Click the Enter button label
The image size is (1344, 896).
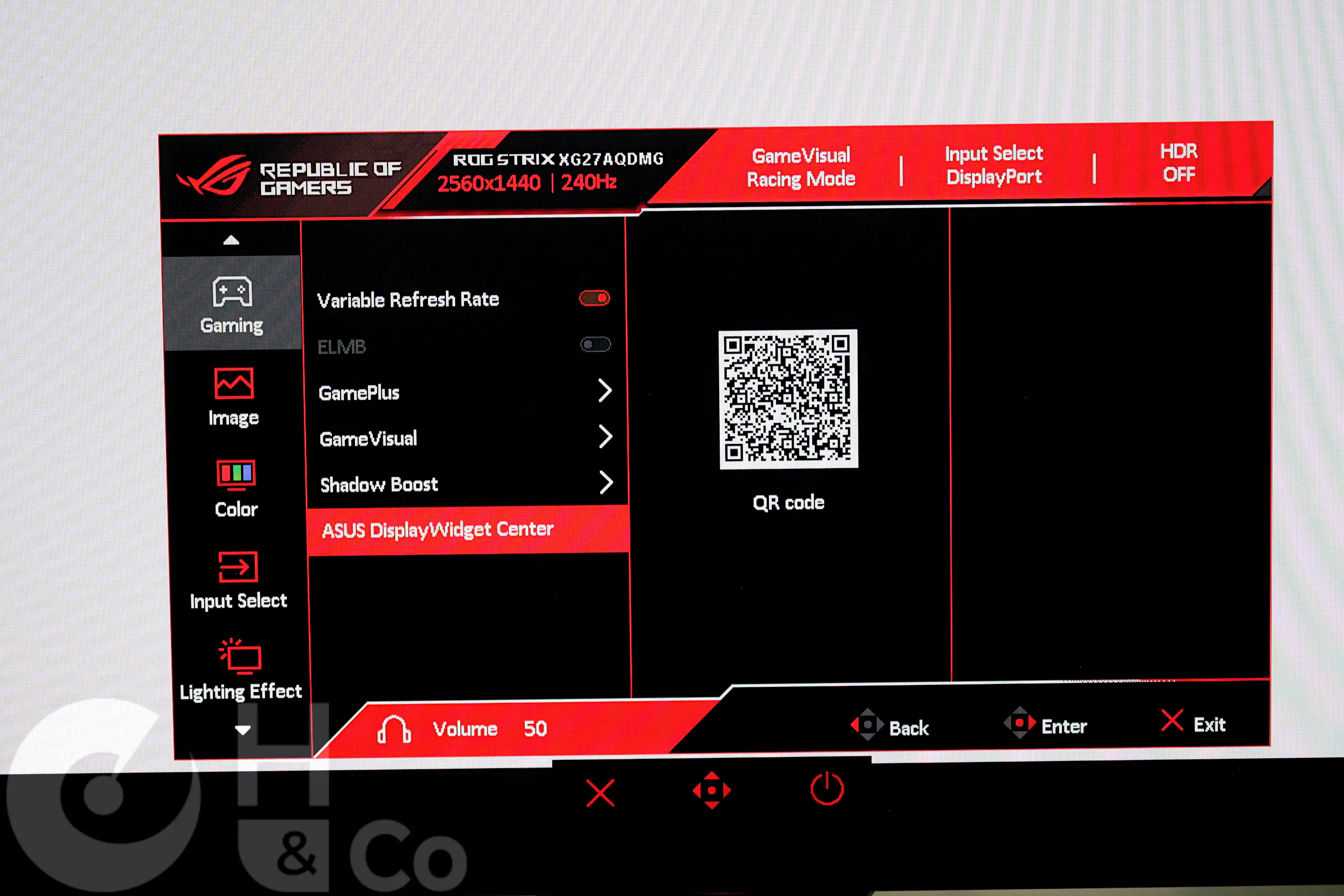[1064, 726]
